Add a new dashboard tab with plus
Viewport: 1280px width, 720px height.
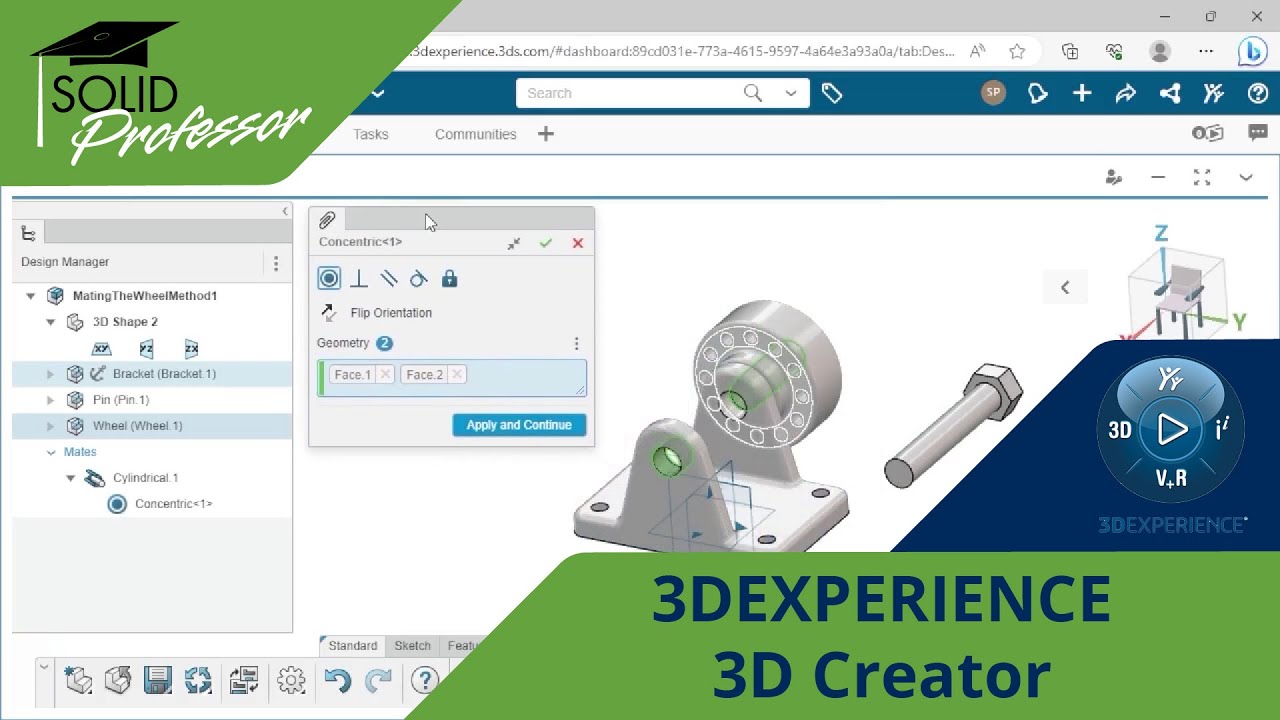click(x=546, y=134)
